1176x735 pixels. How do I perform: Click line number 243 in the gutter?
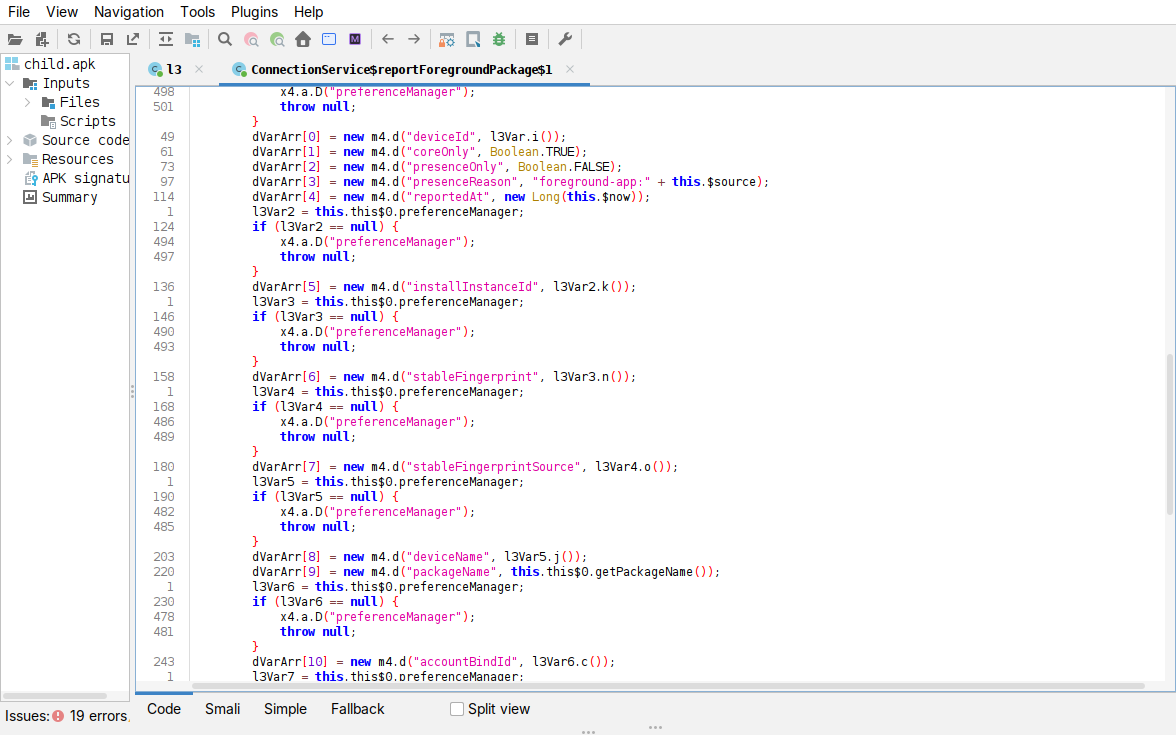click(164, 662)
